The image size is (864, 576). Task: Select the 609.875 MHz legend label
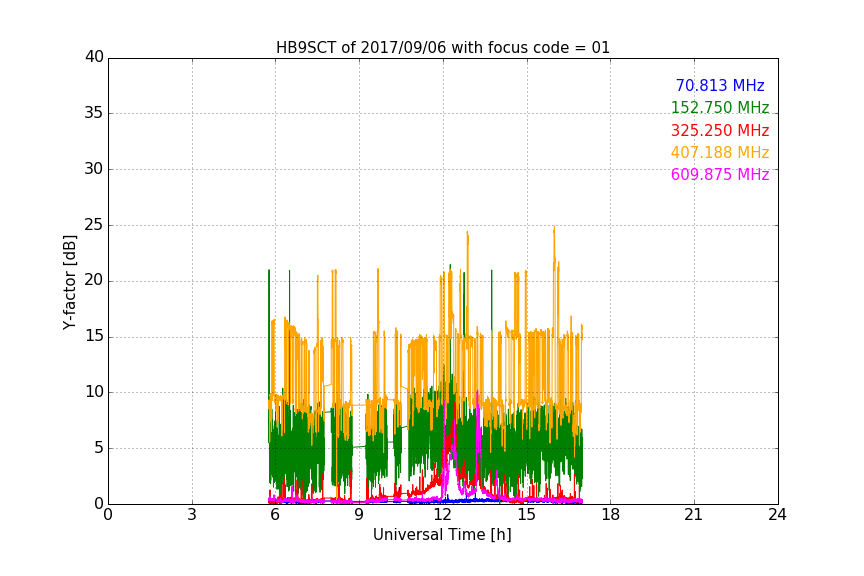(720, 174)
